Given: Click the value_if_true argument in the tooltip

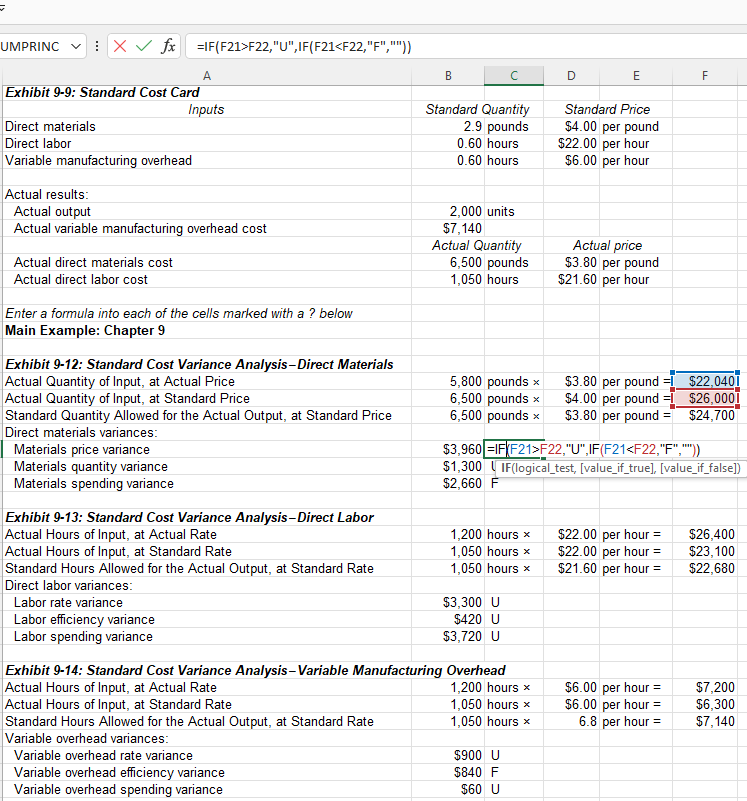Looking at the screenshot, I should click(617, 468).
